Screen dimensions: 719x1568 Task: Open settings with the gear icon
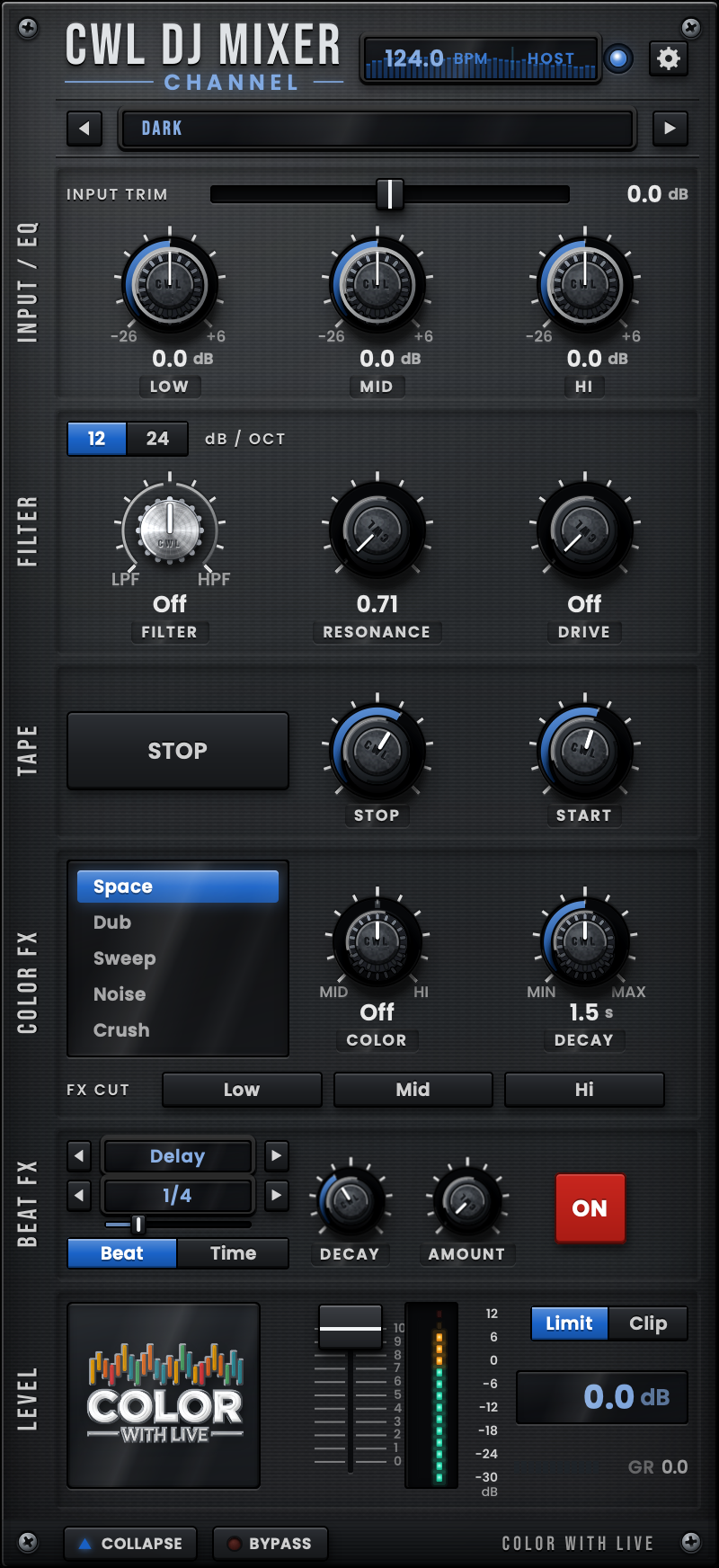(x=668, y=59)
